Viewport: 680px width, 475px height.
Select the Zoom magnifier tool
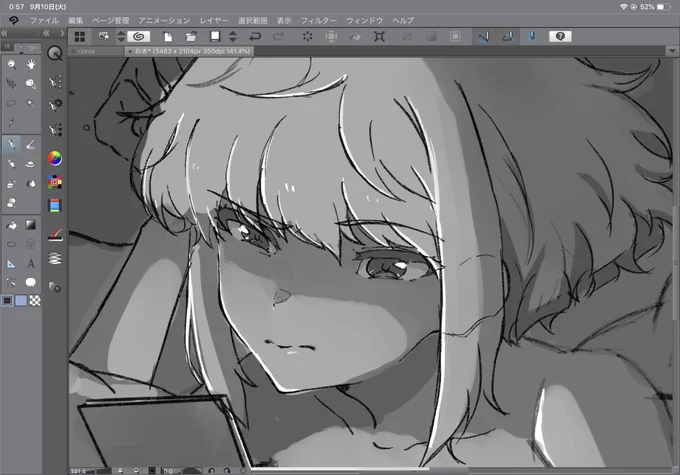tap(12, 65)
